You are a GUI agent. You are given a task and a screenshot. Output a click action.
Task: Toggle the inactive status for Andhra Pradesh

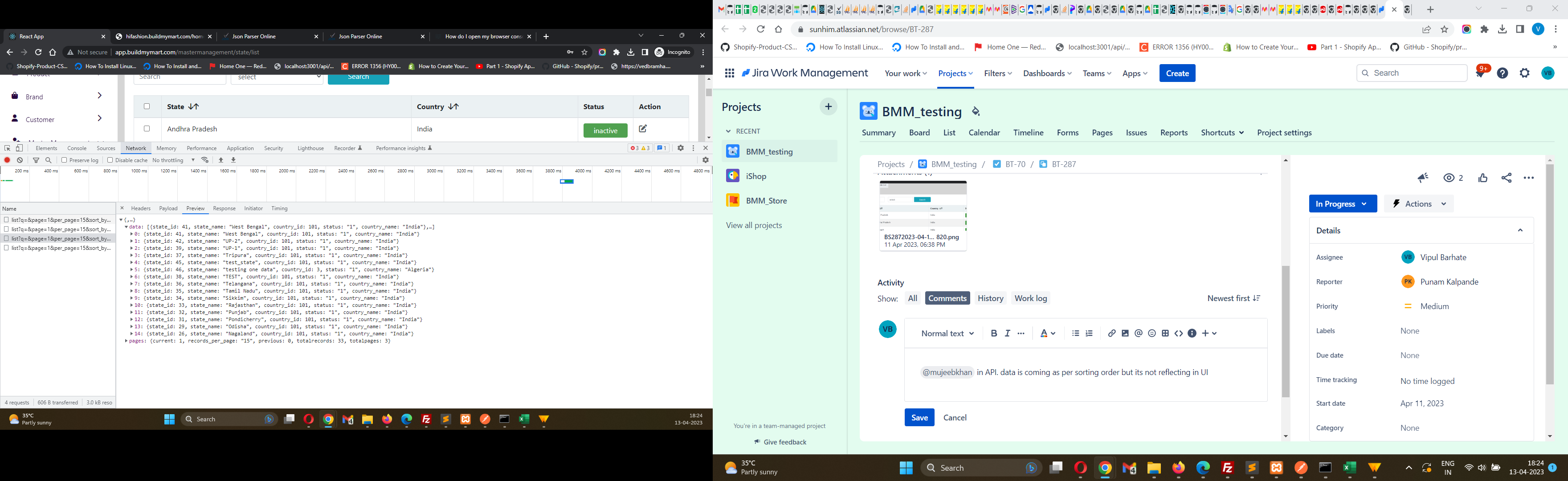tap(605, 130)
